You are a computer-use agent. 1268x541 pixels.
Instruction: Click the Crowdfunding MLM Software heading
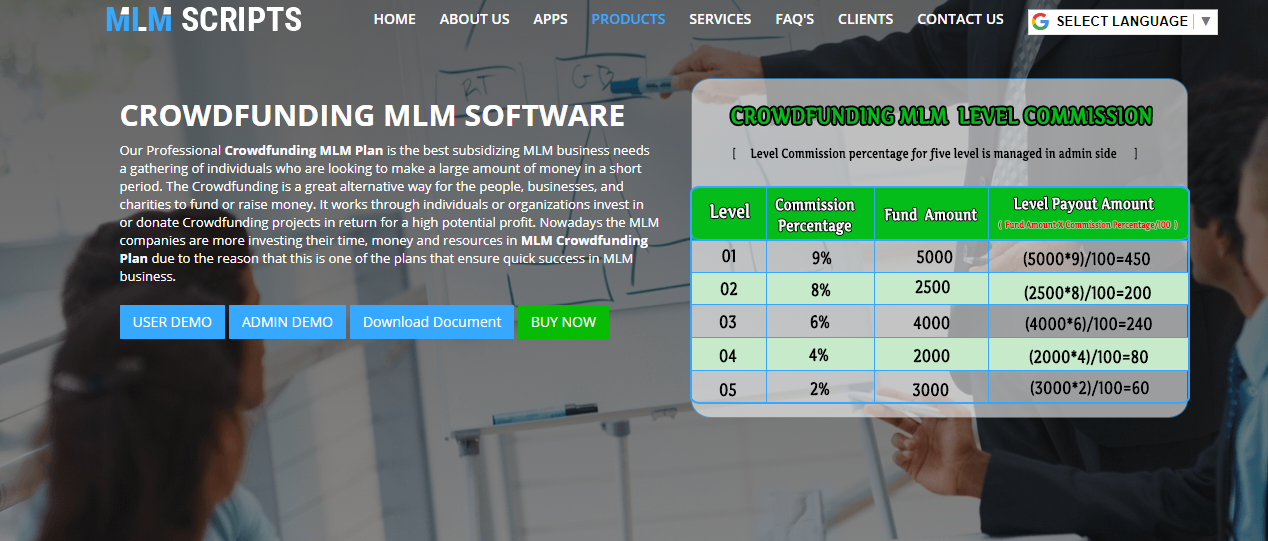[x=372, y=115]
